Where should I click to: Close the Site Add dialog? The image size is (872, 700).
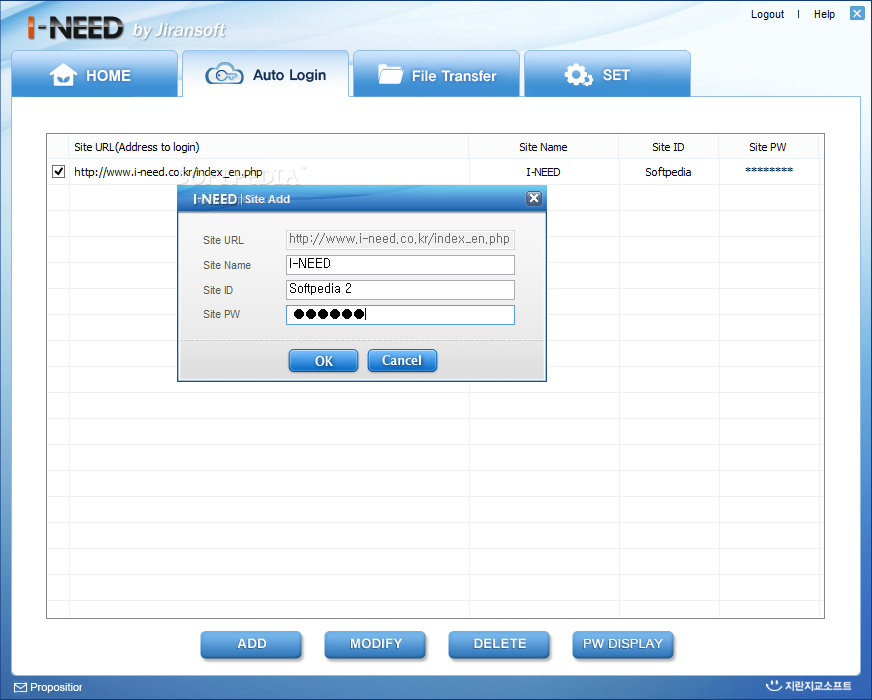[x=534, y=198]
